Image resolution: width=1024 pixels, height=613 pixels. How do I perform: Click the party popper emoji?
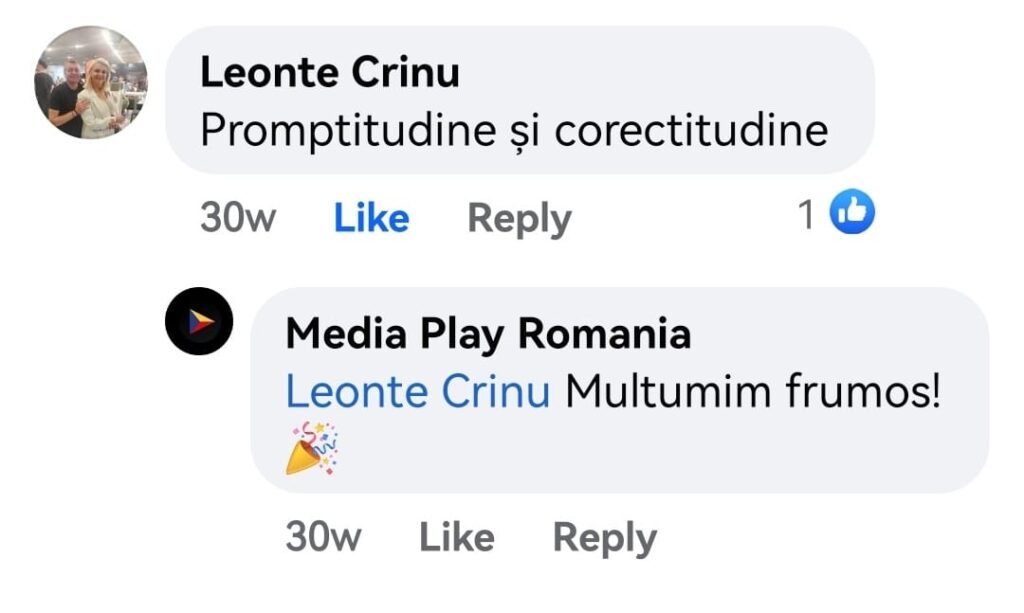click(312, 447)
